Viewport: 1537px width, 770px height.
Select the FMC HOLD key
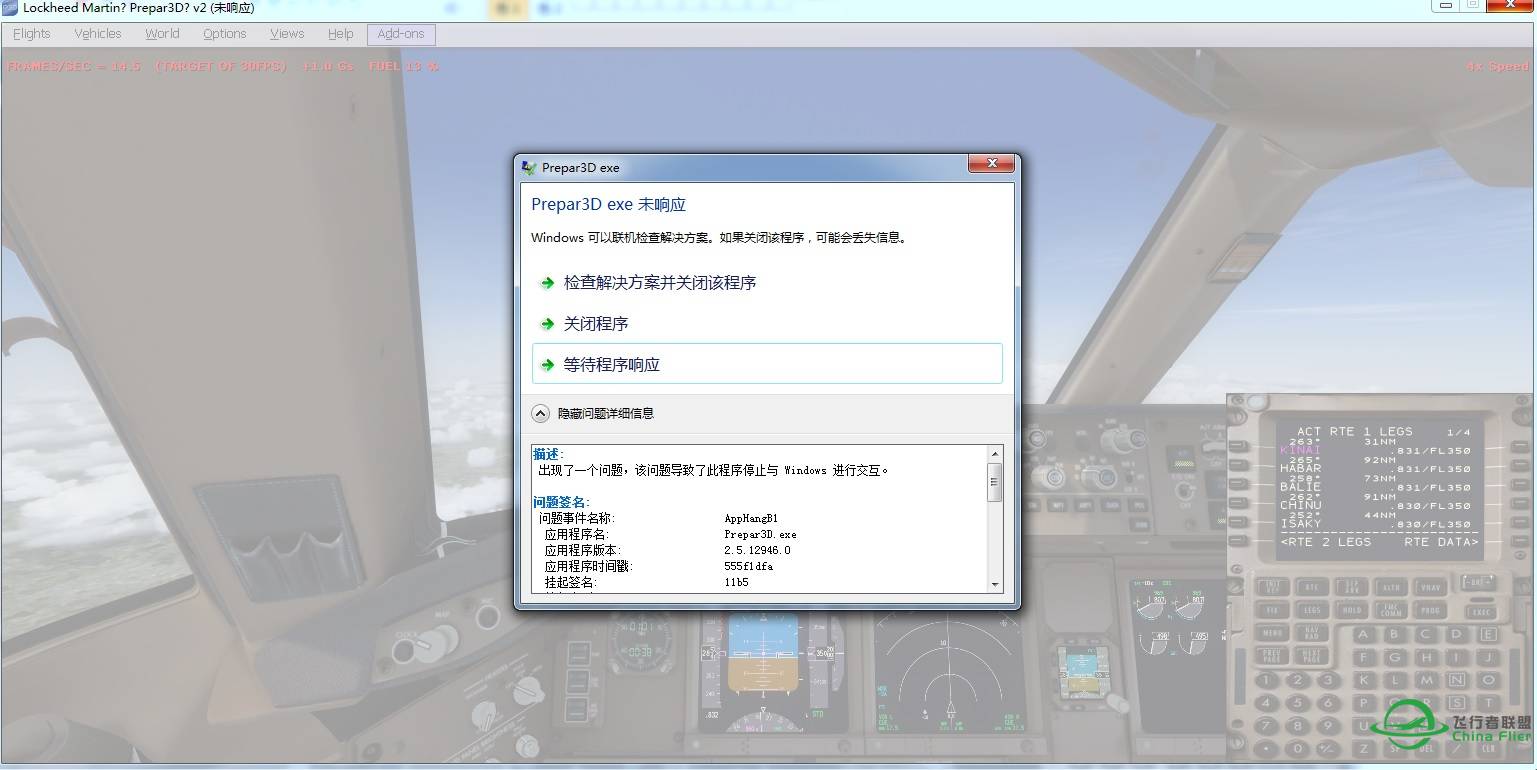[1351, 610]
